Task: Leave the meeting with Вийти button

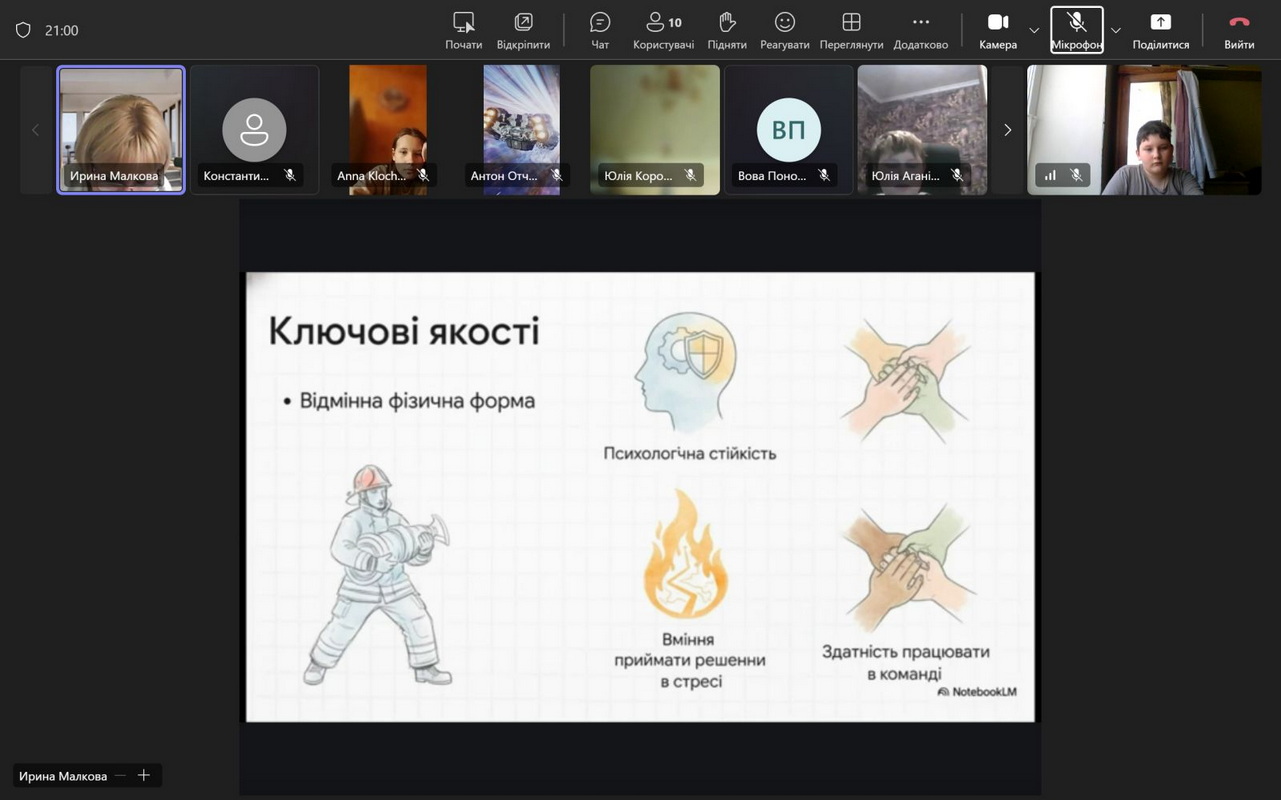Action: click(1239, 30)
